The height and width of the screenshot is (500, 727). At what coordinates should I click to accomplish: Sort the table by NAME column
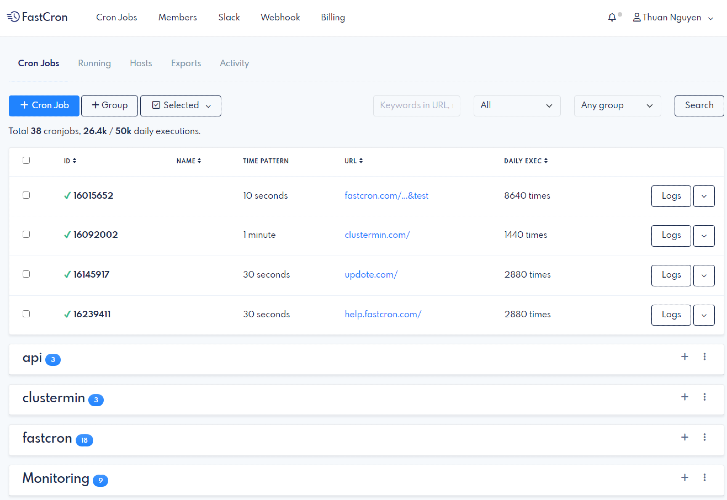[x=189, y=160]
